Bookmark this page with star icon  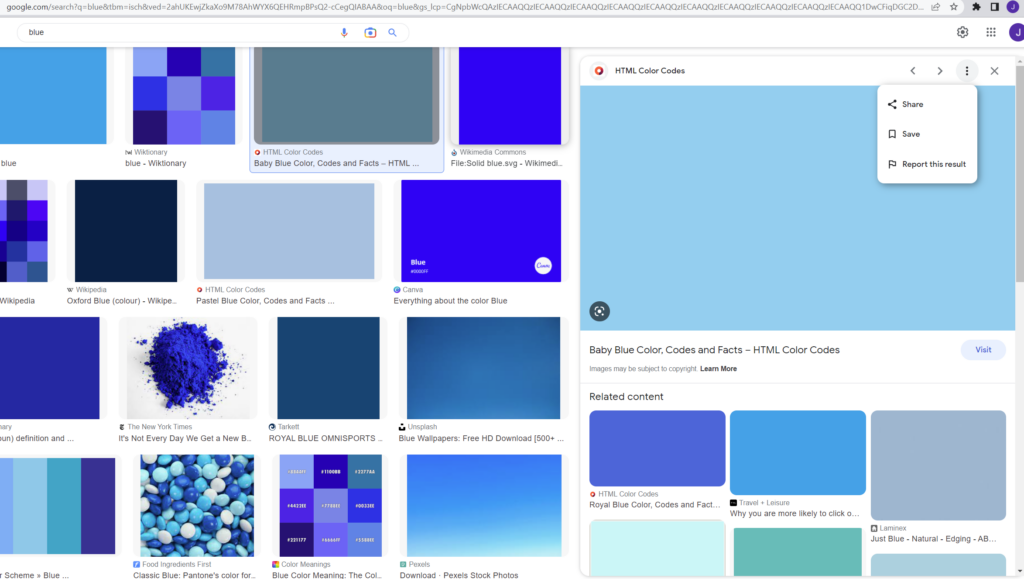955,7
